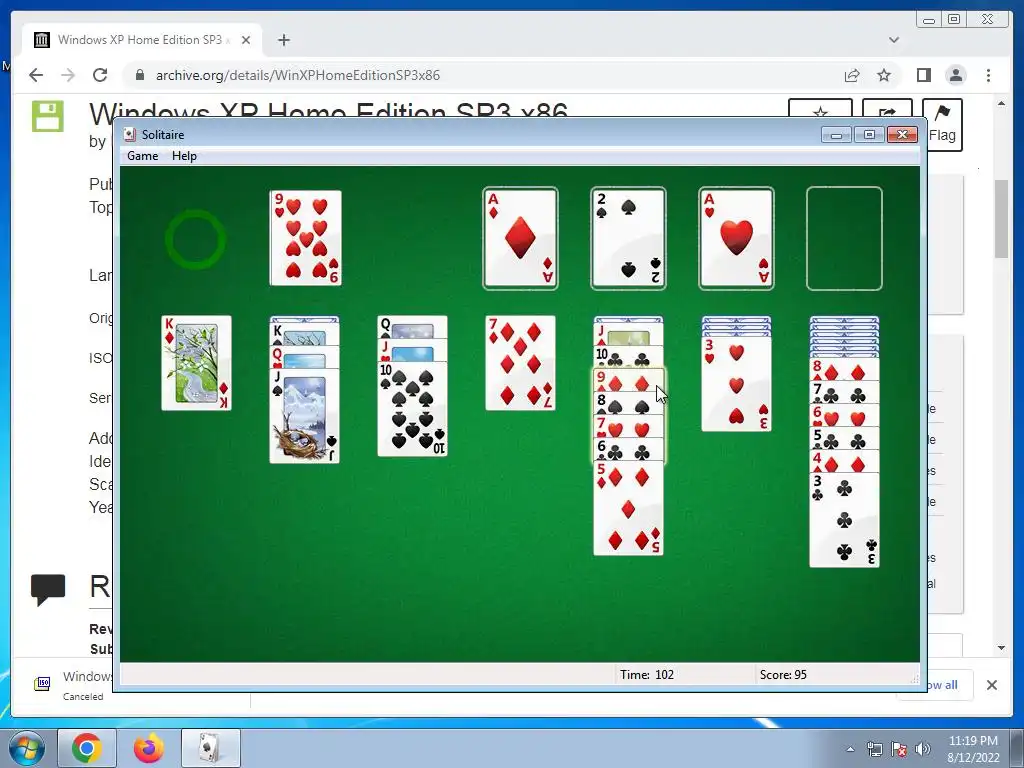Open the Game menu in Solitaire
The image size is (1024, 768).
[142, 156]
